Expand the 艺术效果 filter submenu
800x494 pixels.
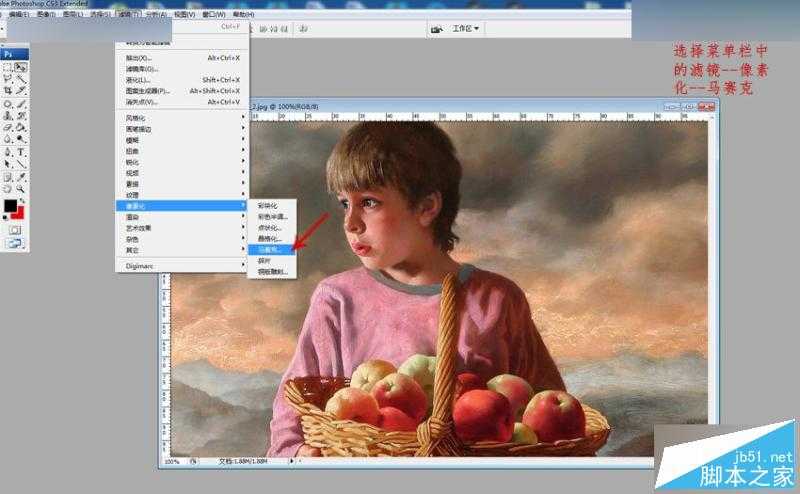[182, 228]
